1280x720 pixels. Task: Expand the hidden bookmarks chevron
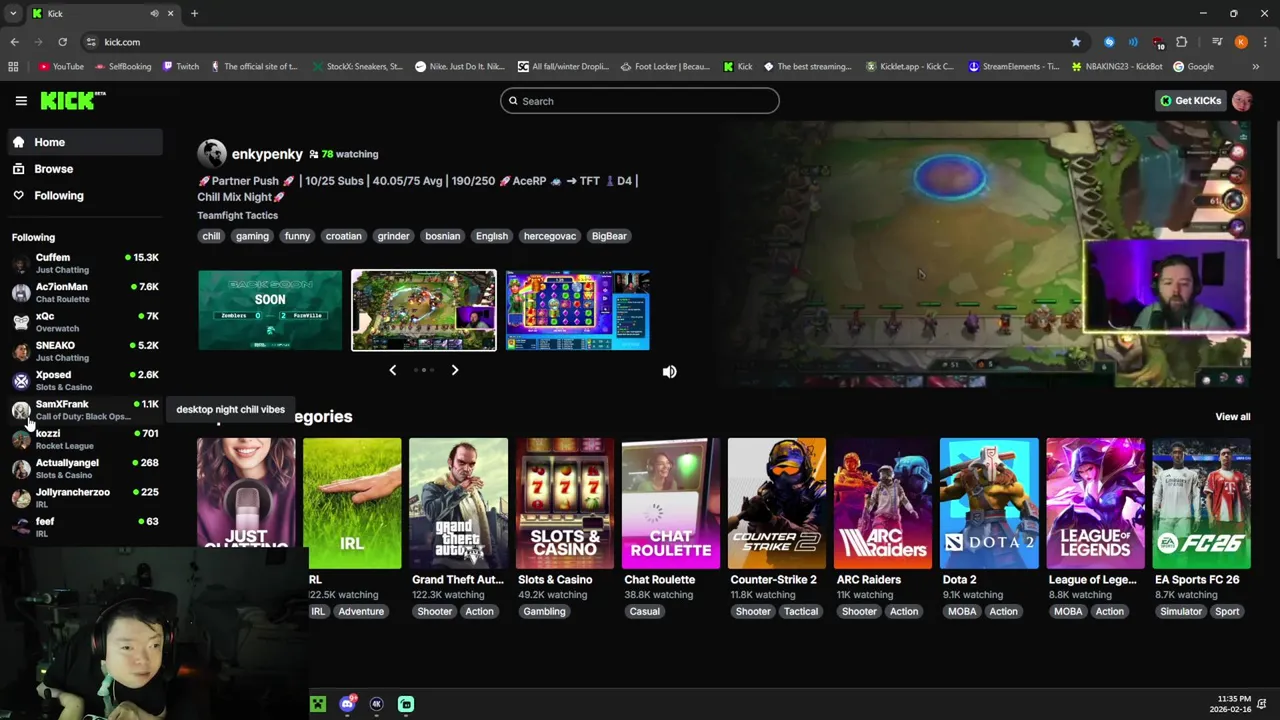point(1255,67)
